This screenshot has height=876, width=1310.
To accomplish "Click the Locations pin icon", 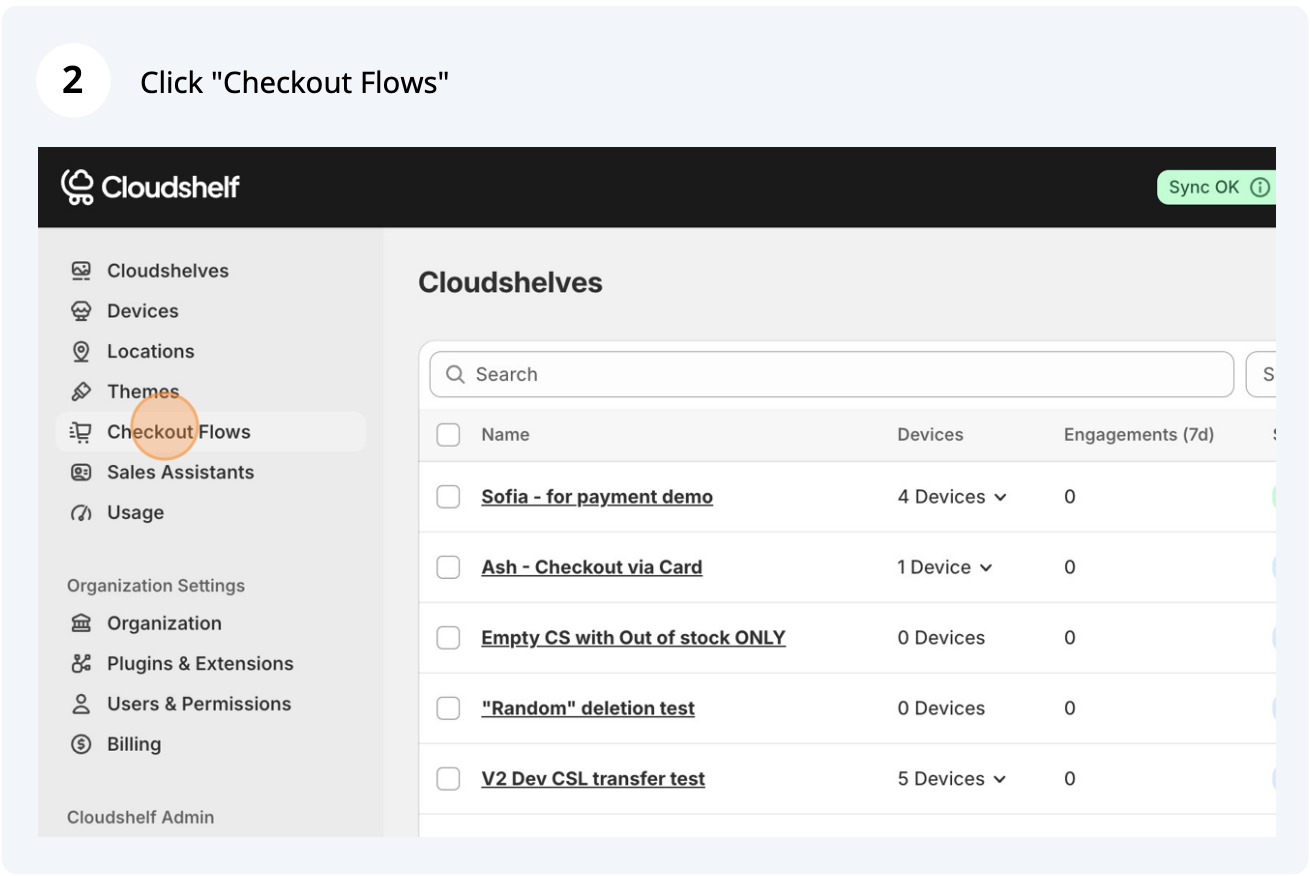I will tap(81, 351).
